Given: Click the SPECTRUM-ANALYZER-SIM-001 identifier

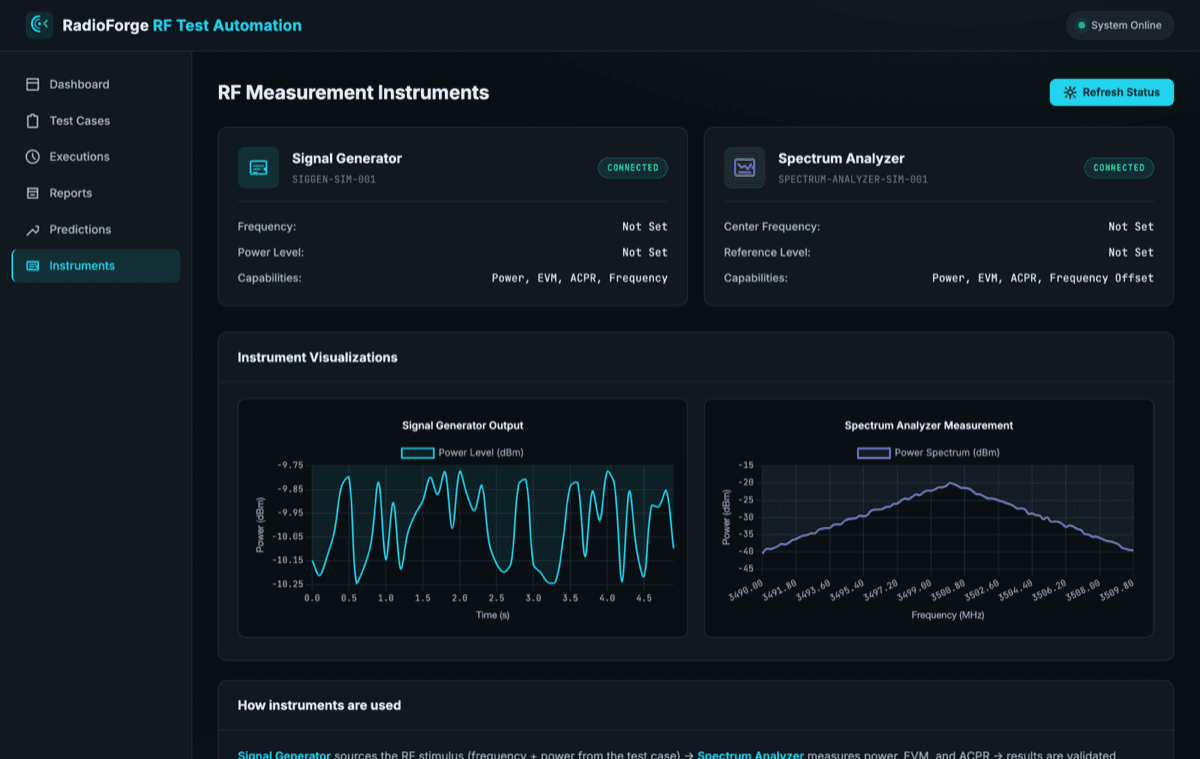Looking at the screenshot, I should click(x=853, y=180).
